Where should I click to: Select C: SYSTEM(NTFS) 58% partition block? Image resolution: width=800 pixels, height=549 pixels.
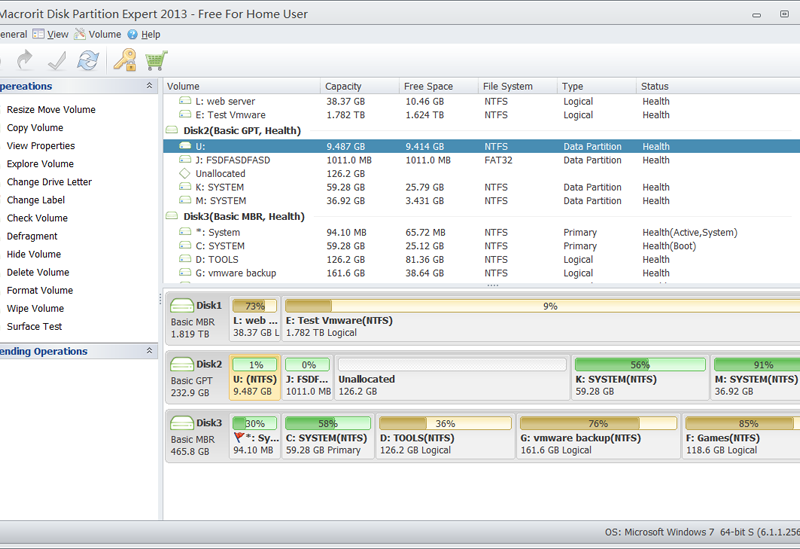pyautogui.click(x=328, y=436)
